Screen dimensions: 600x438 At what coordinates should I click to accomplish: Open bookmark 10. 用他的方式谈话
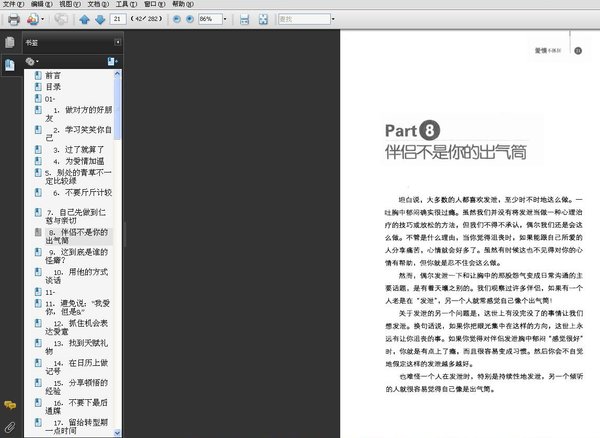tap(77, 276)
